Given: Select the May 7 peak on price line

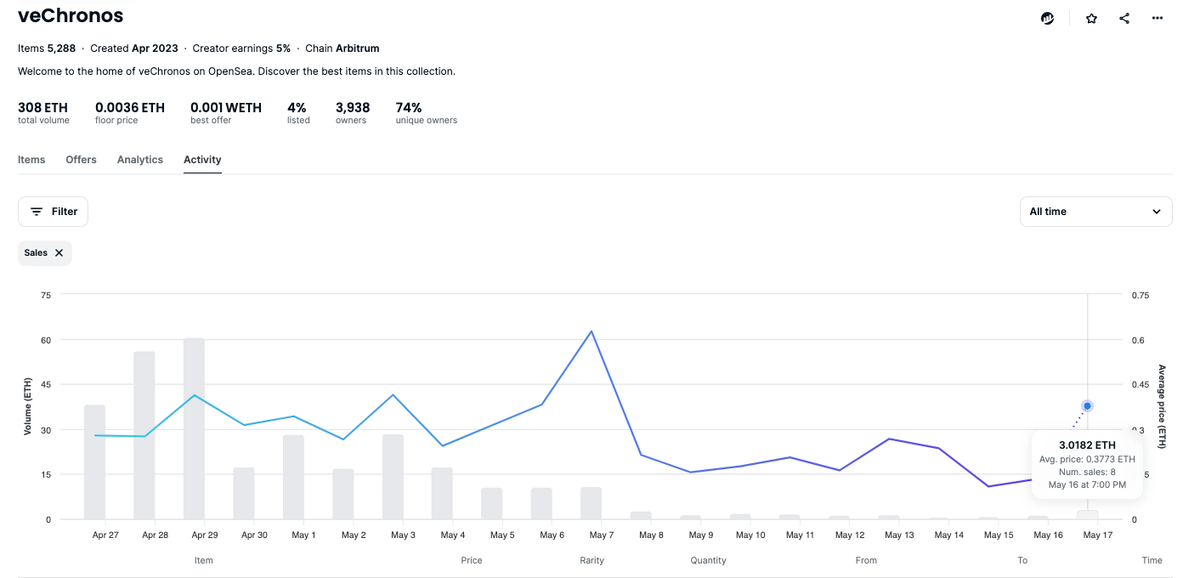Looking at the screenshot, I should click(x=592, y=331).
